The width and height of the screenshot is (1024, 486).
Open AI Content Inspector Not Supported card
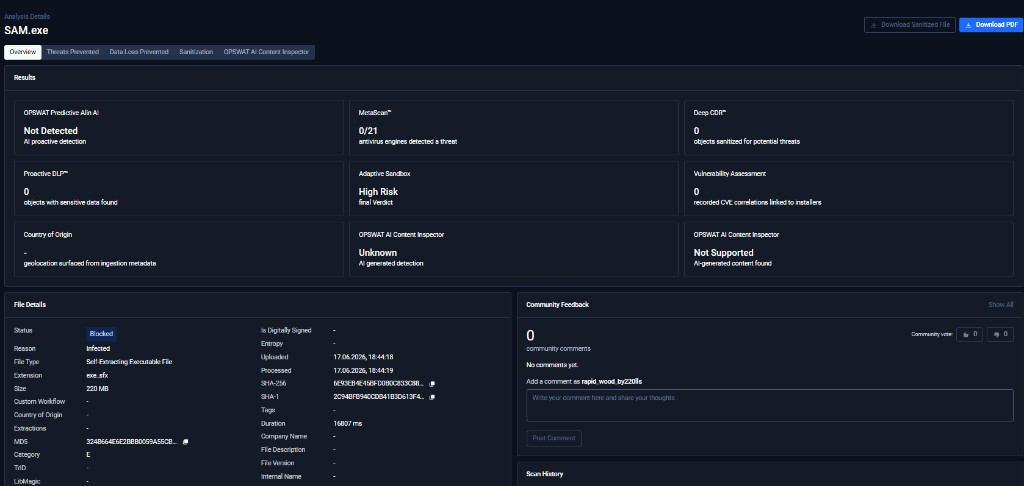[849, 250]
